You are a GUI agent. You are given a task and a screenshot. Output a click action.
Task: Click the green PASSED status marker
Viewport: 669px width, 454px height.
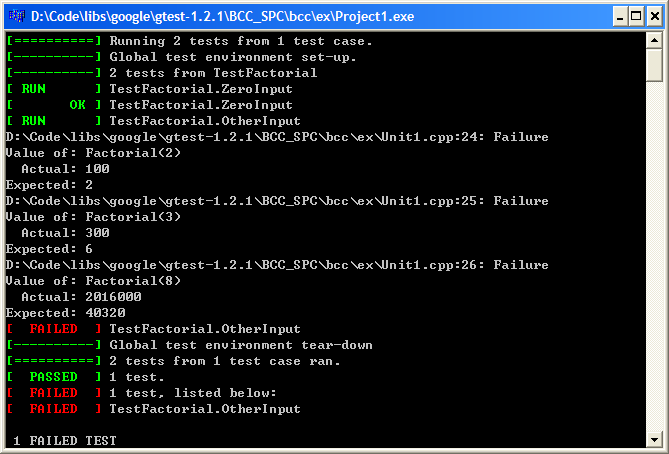pyautogui.click(x=53, y=377)
